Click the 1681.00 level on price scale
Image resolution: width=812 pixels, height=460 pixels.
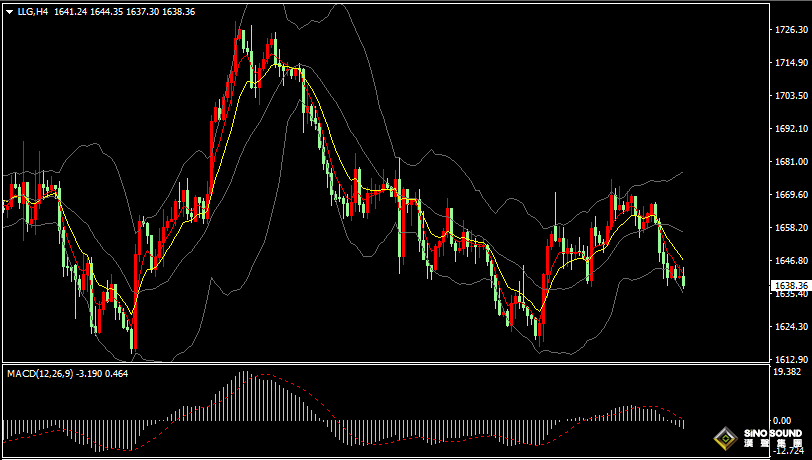click(x=791, y=162)
